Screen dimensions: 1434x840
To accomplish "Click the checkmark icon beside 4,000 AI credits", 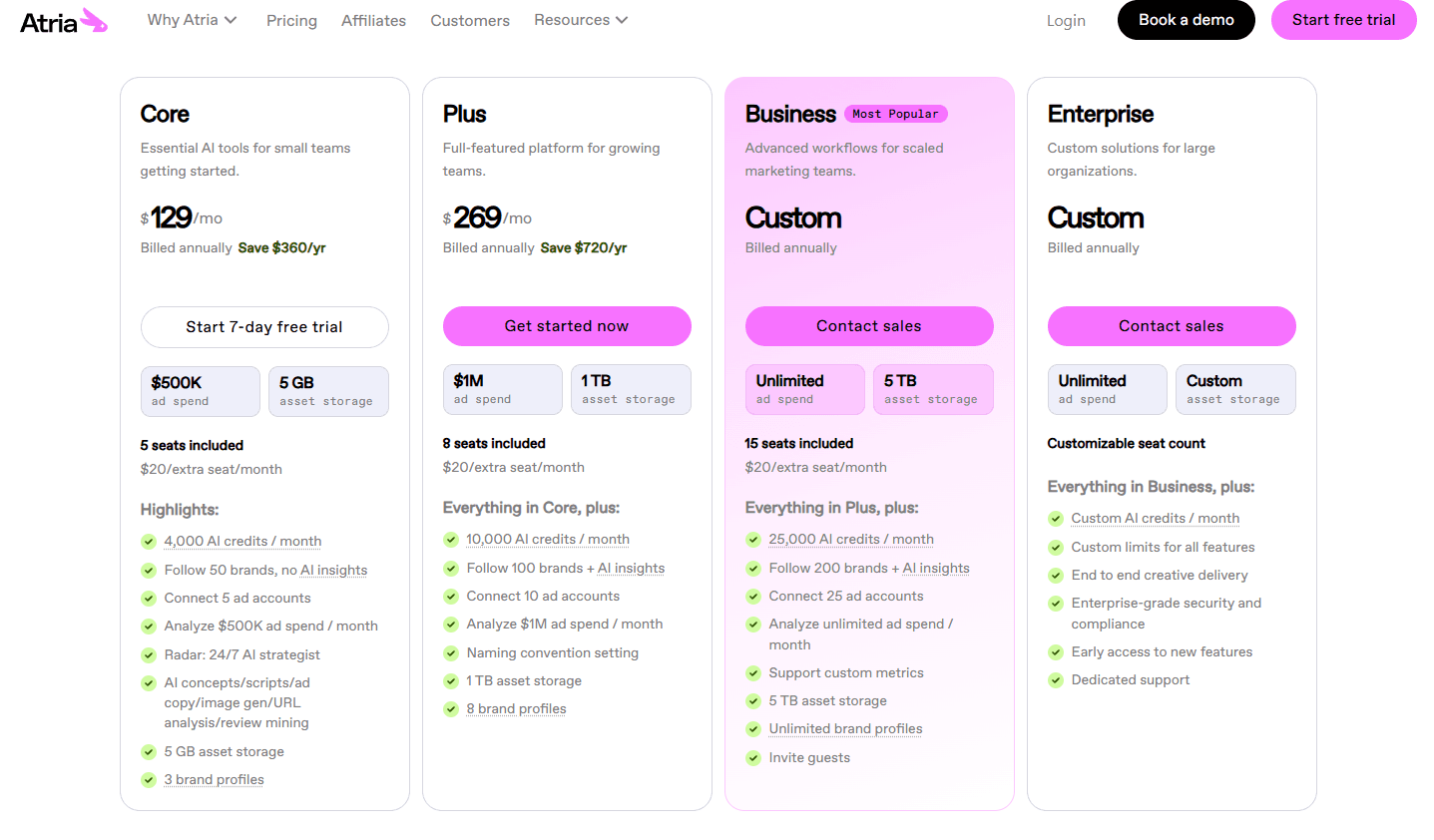I will [x=149, y=542].
